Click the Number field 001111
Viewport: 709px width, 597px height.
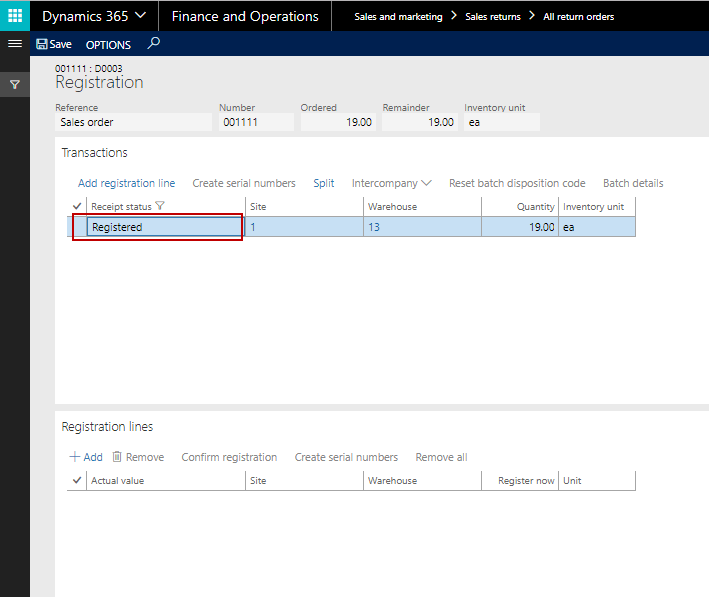point(256,122)
